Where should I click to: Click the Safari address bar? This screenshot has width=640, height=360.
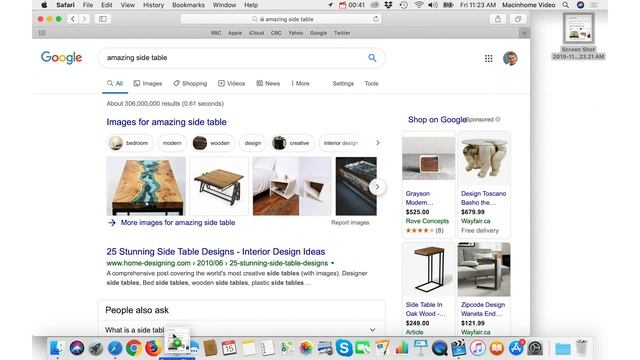[x=281, y=19]
